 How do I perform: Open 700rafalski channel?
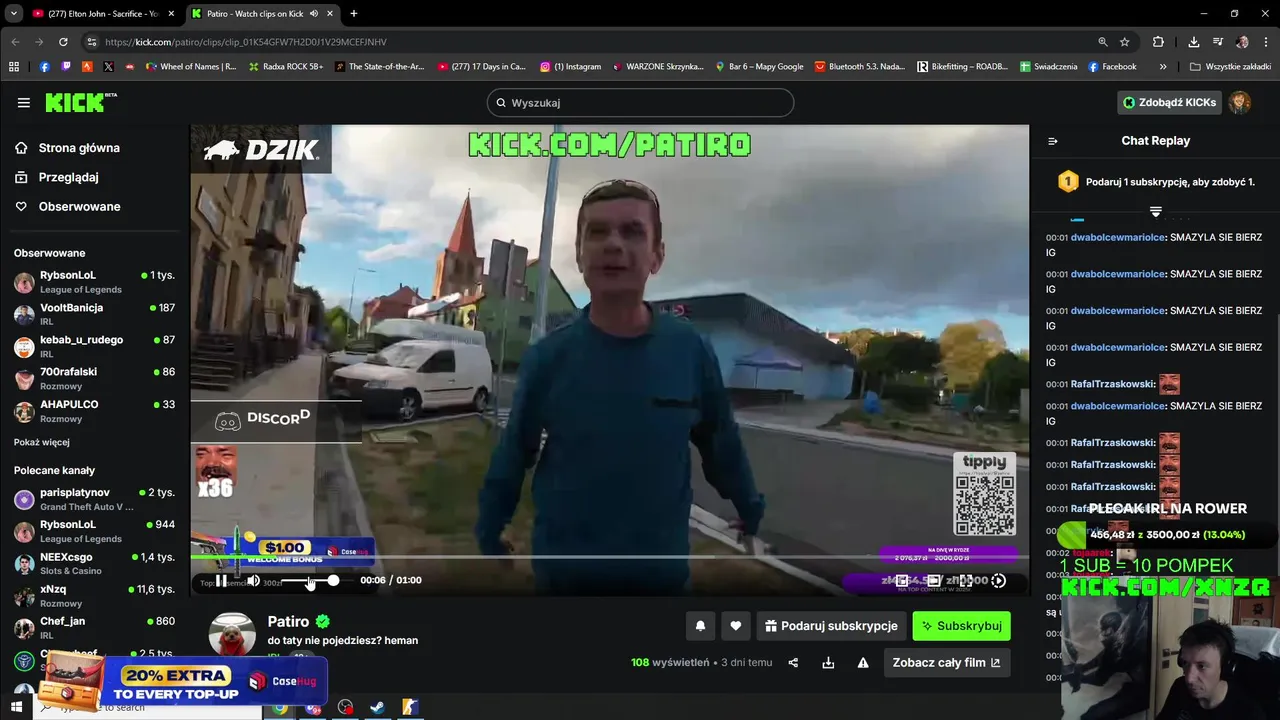(x=95, y=379)
